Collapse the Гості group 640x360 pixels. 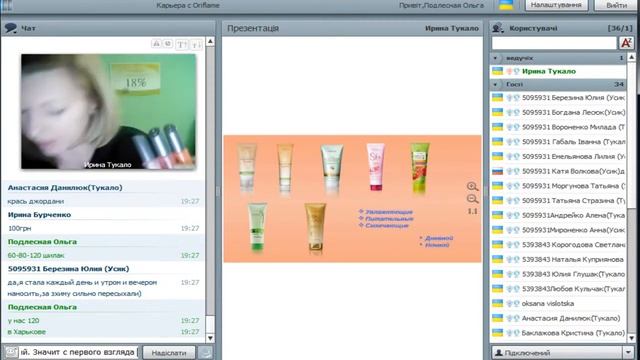click(x=496, y=84)
